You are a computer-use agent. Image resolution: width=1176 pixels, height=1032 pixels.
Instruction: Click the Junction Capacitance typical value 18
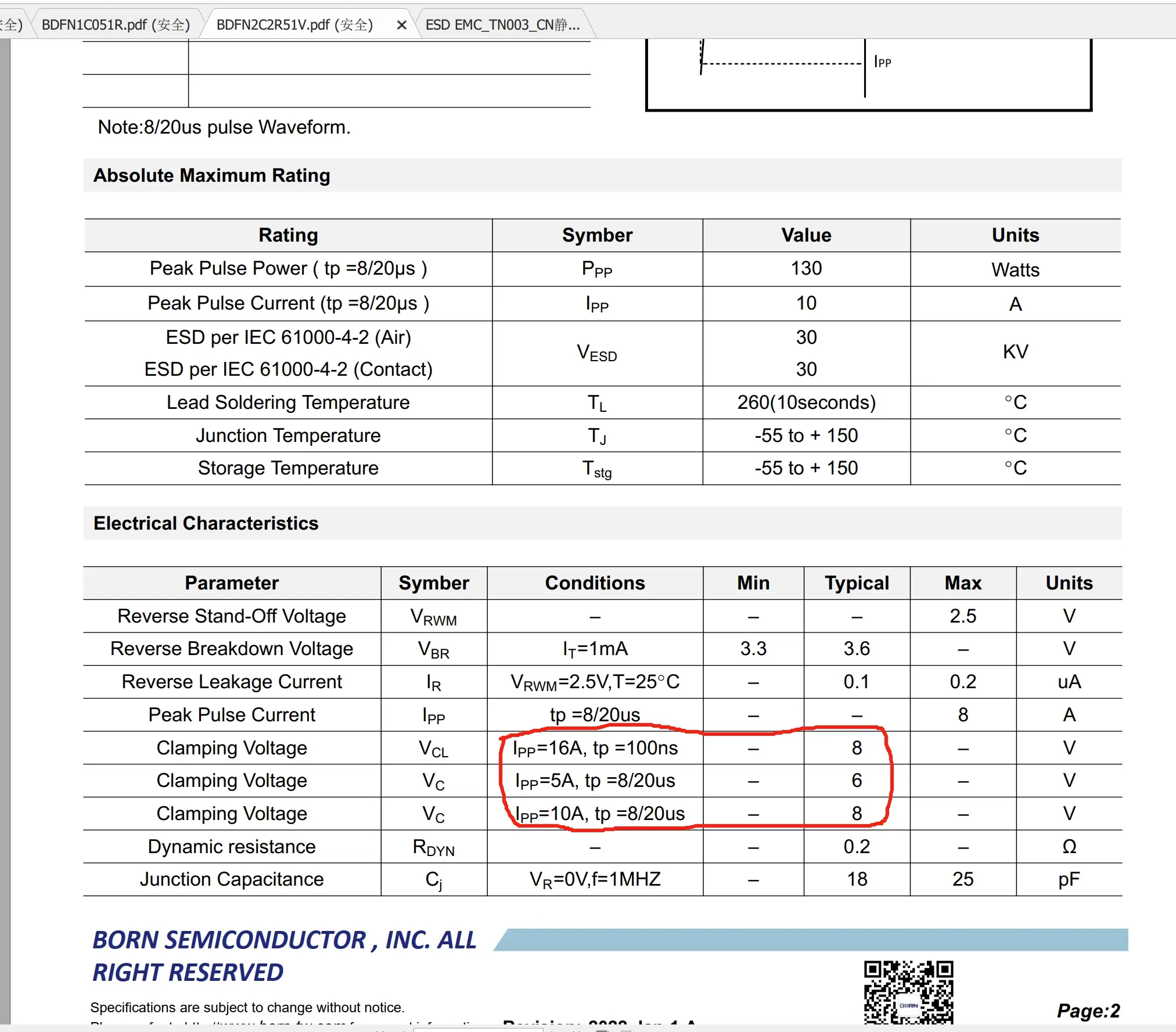[x=857, y=879]
